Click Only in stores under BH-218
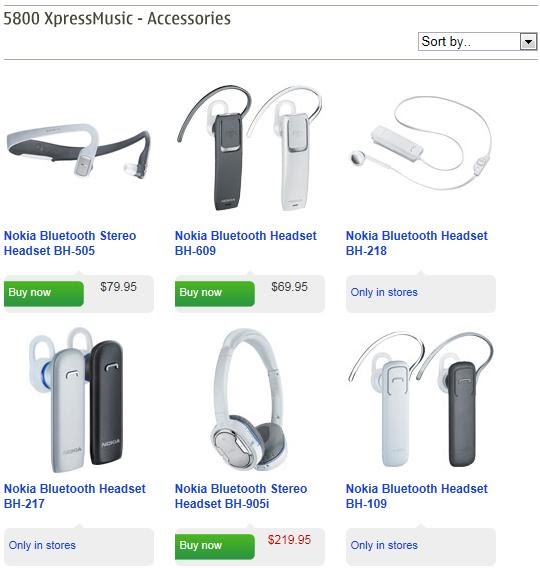The height and width of the screenshot is (568, 540). tap(384, 292)
